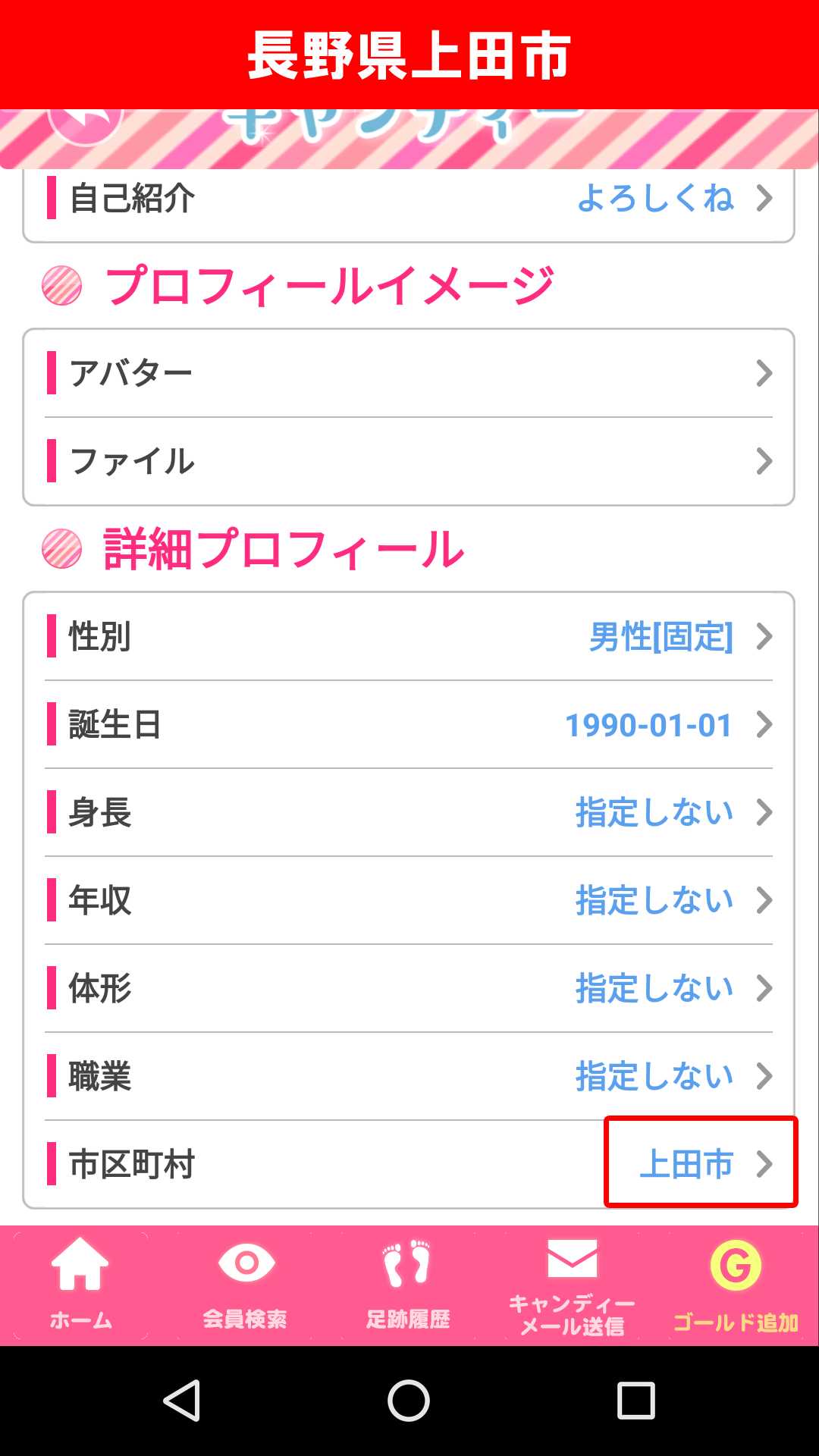The height and width of the screenshot is (1456, 819).
Task: Tap birthday value 1990-01-01
Action: click(x=648, y=725)
